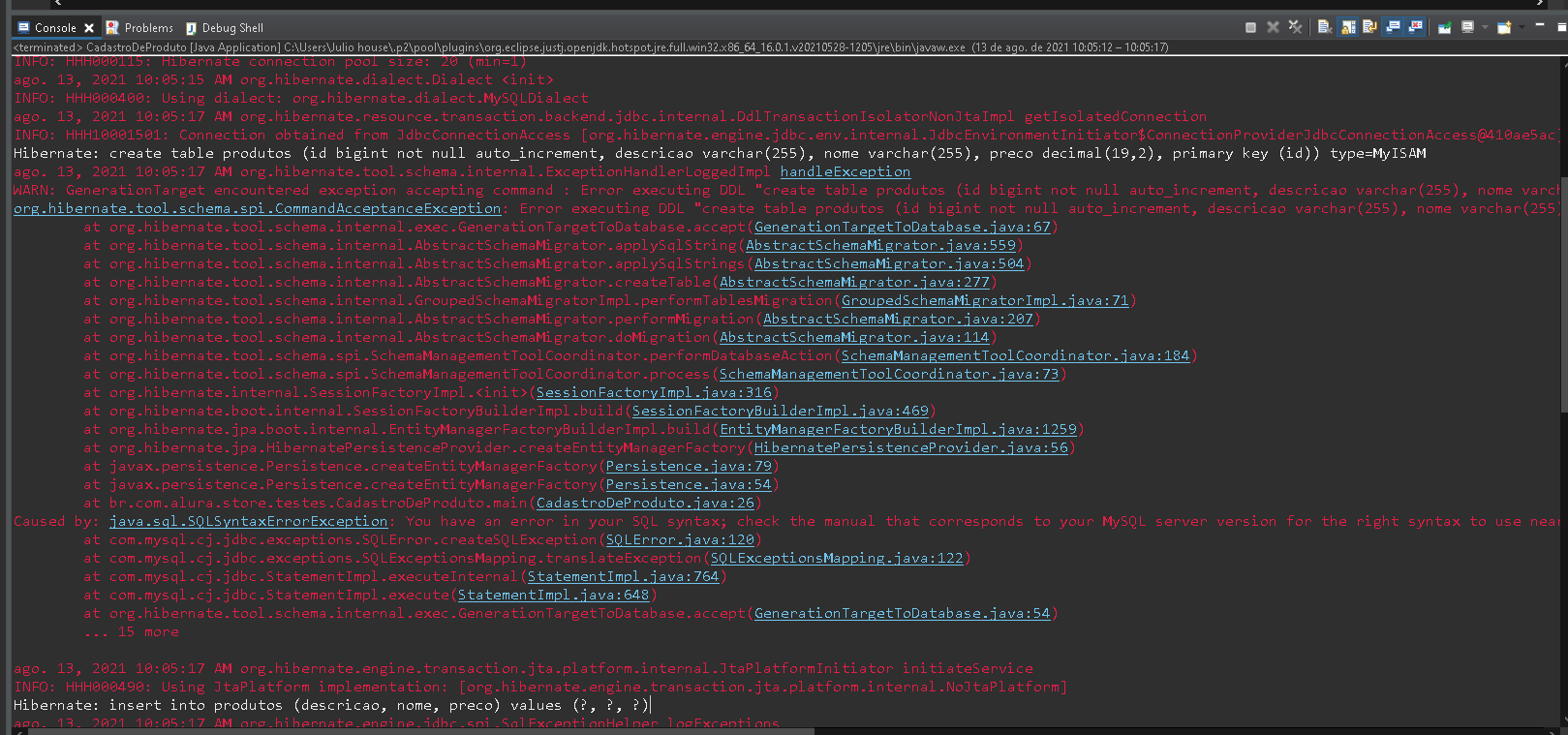Go to AbstractSchemaMigrator.java:207
Image resolution: width=1568 pixels, height=735 pixels.
click(x=898, y=319)
